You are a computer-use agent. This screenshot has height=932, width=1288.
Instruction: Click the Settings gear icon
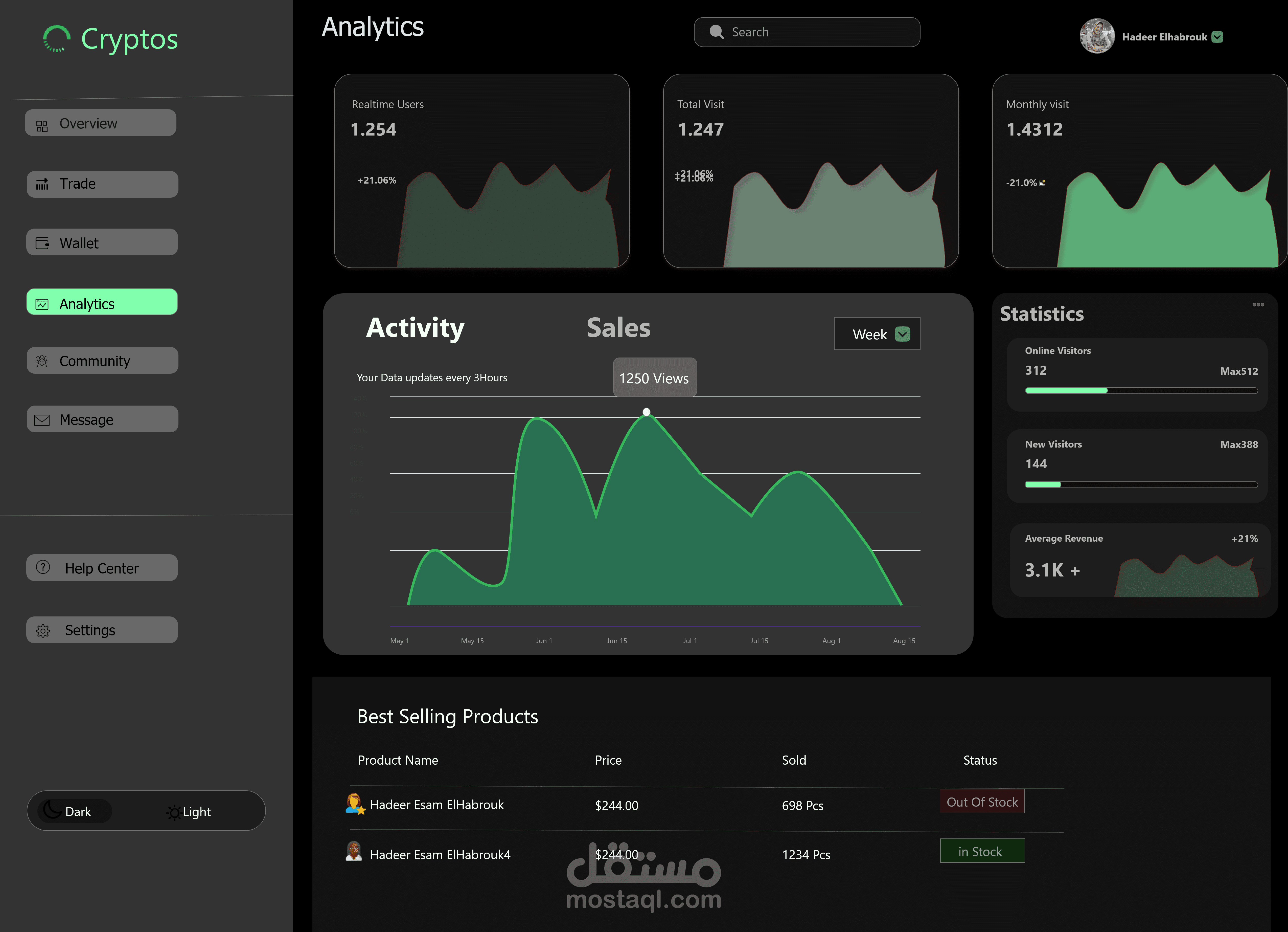pyautogui.click(x=43, y=630)
